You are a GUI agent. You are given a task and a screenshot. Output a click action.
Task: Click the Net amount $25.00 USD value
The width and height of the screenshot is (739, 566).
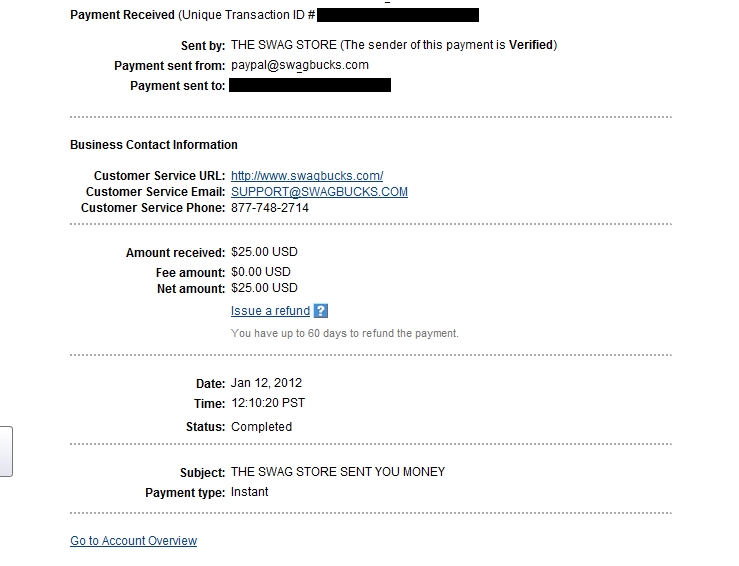[x=264, y=289]
